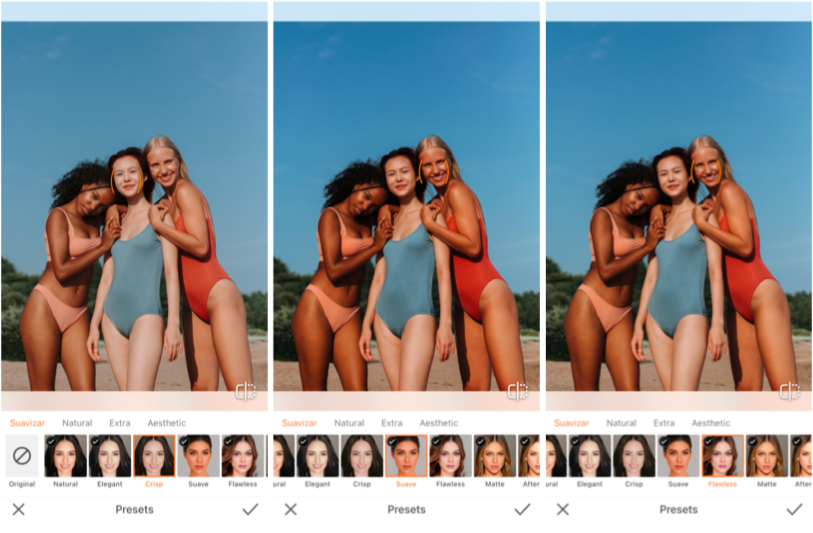The height and width of the screenshot is (533, 813).
Task: Pick the Suave preset in right screen
Action: tap(678, 456)
